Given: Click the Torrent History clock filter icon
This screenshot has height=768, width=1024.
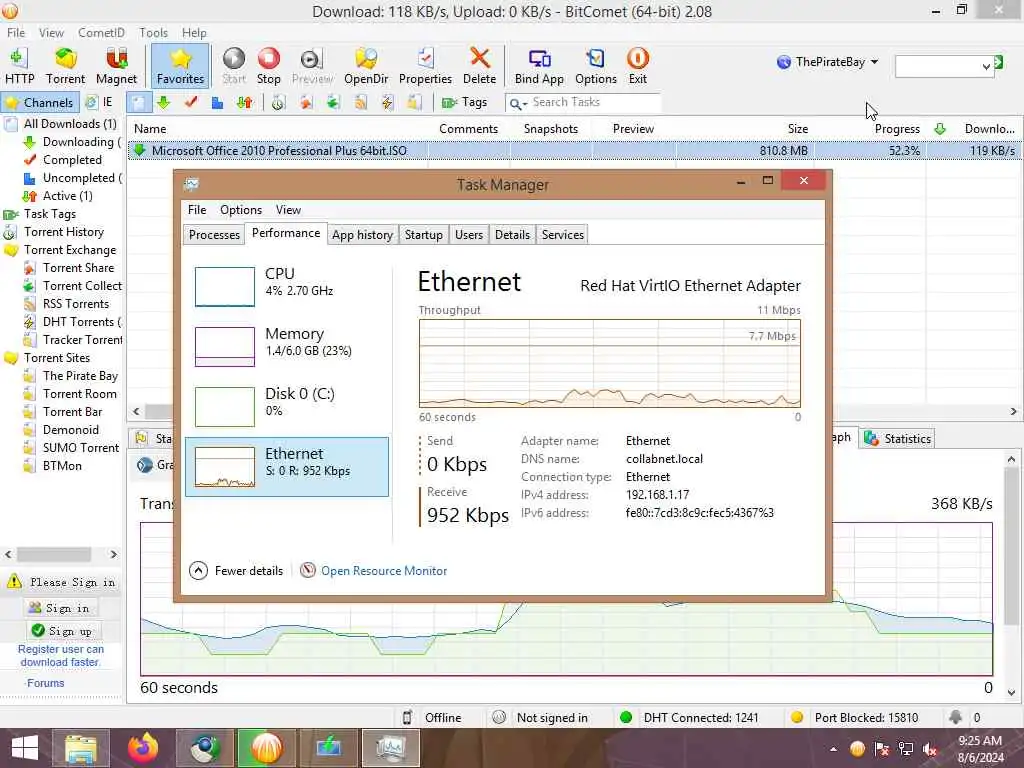Looking at the screenshot, I should pyautogui.click(x=279, y=103).
